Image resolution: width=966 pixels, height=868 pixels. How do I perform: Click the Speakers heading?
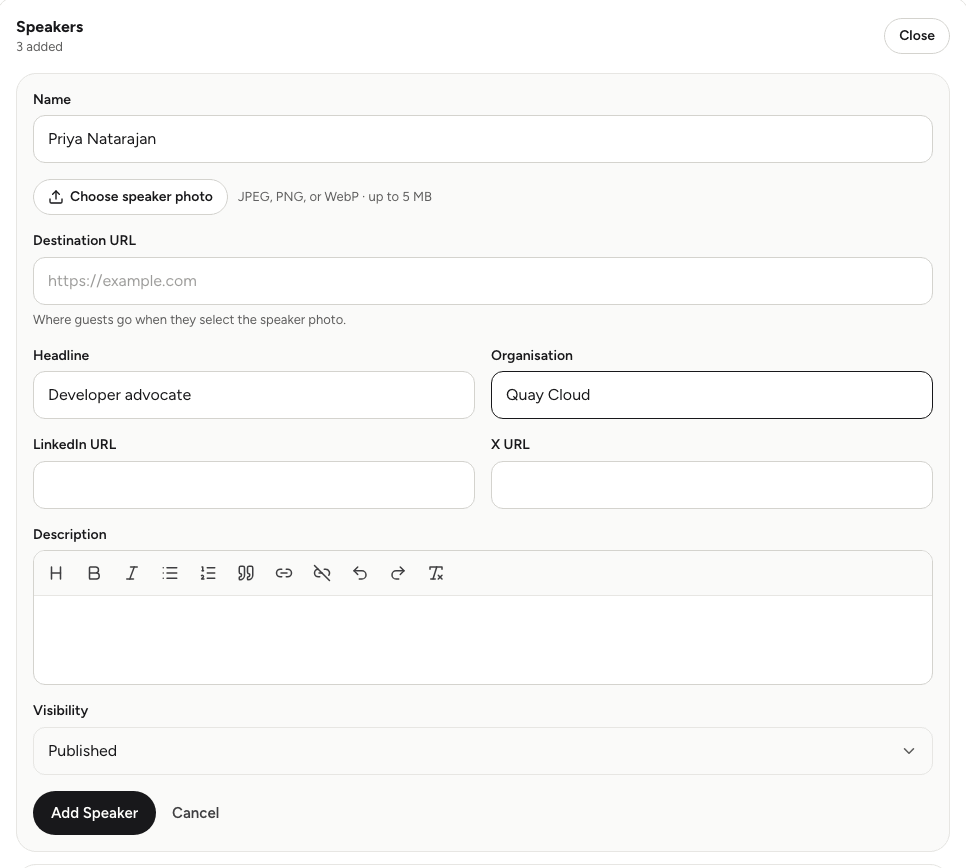[49, 27]
